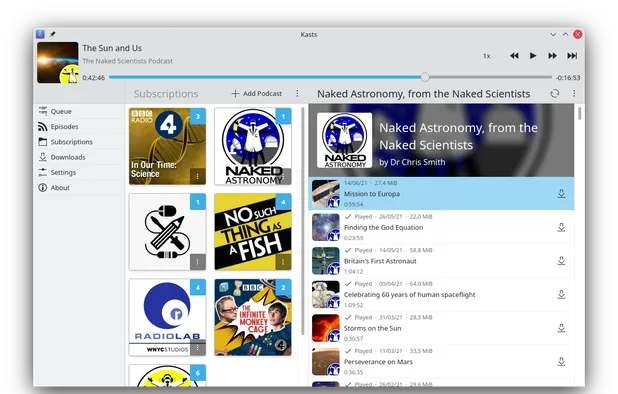Open the Subscriptions header overflow menu
Viewport: 618px width, 394px height.
(297, 94)
